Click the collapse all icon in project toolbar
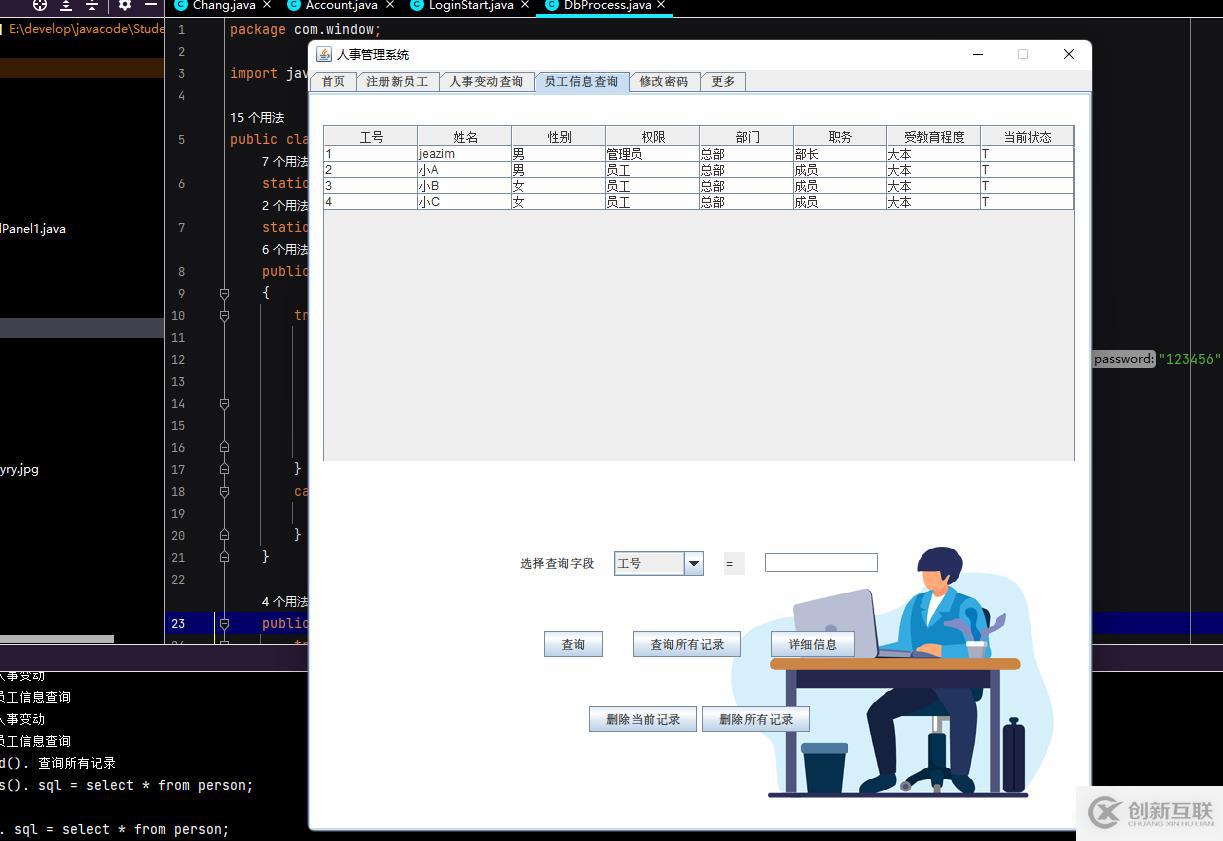The width and height of the screenshot is (1223, 841). tap(92, 5)
